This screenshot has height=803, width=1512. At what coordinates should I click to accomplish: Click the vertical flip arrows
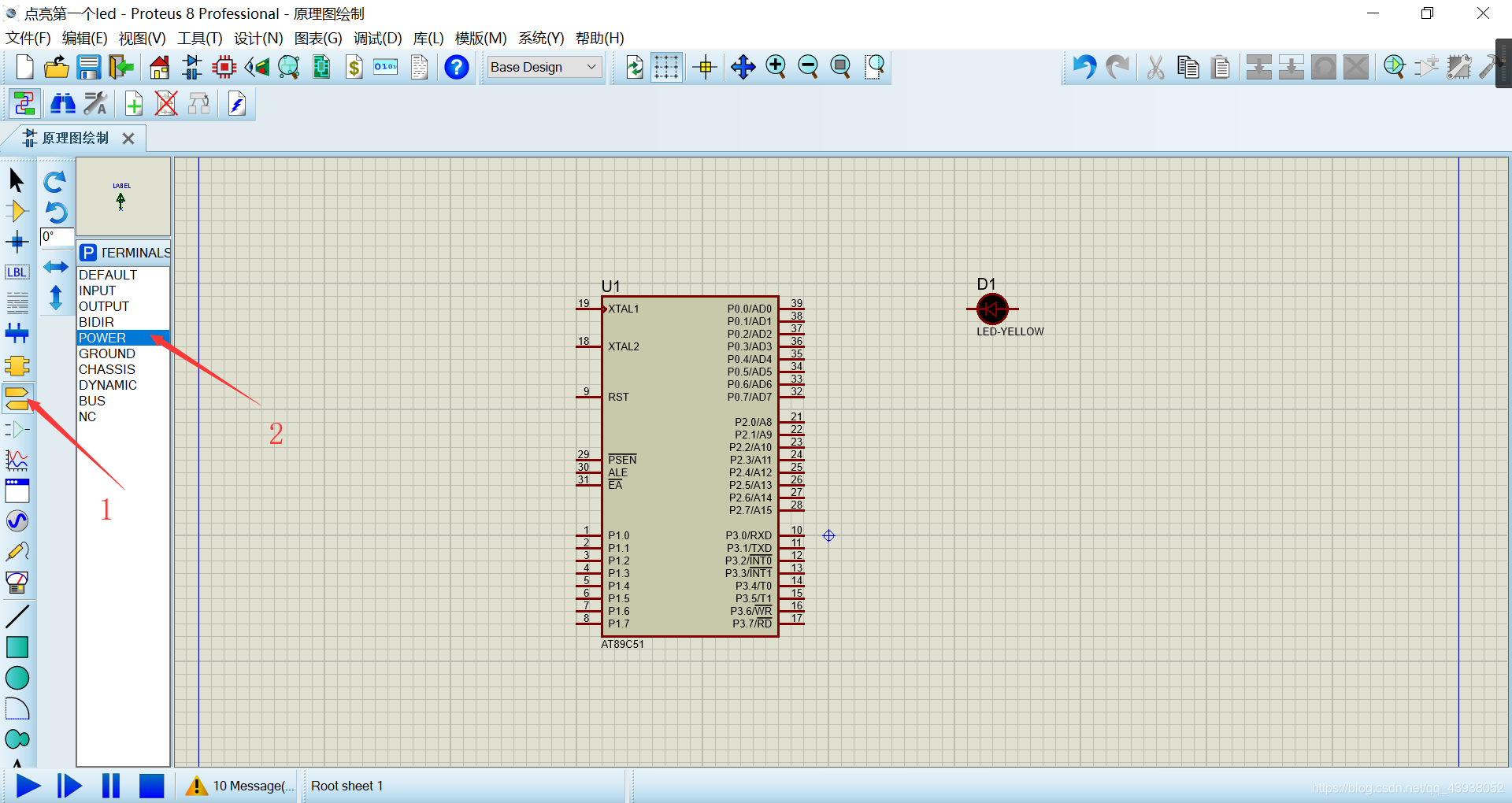(55, 298)
